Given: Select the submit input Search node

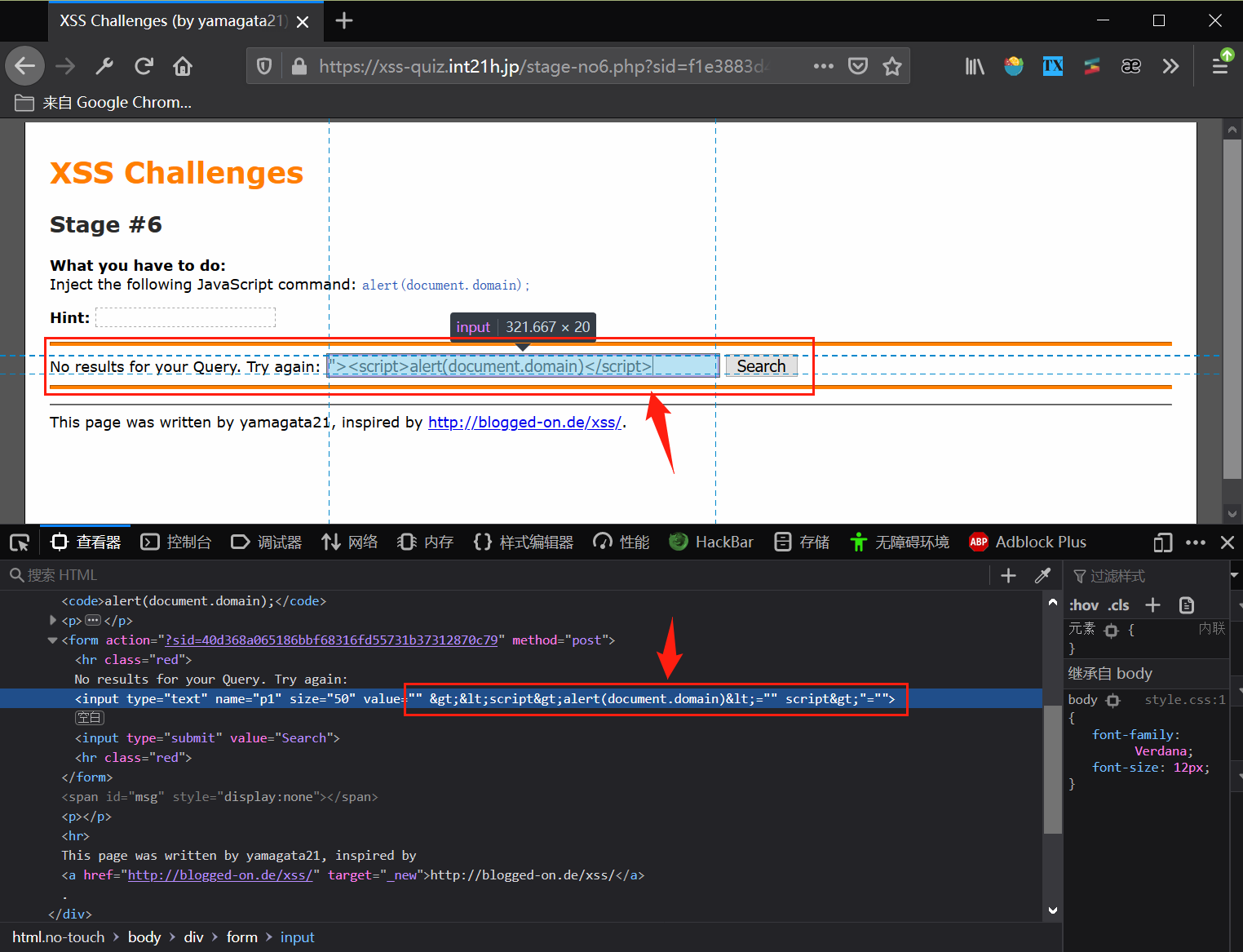Looking at the screenshot, I should (x=207, y=738).
